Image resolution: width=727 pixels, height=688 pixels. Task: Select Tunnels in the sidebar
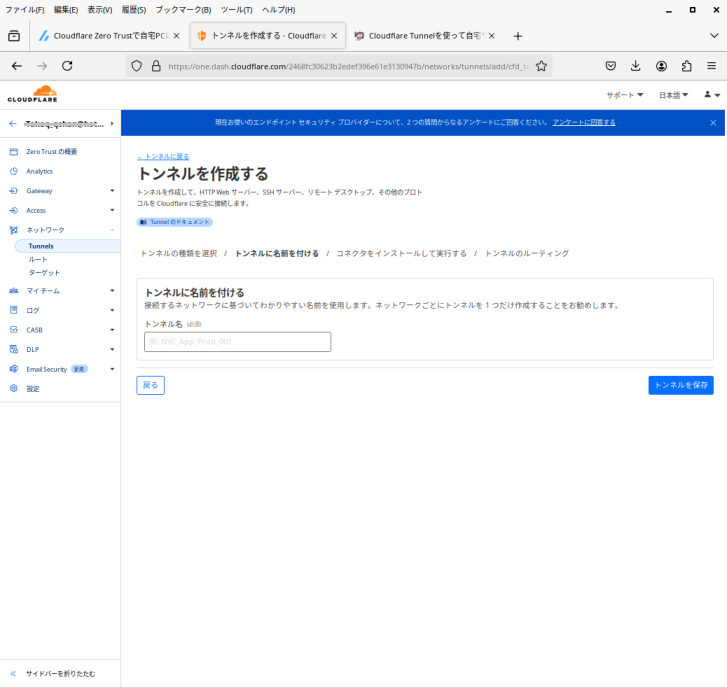pyautogui.click(x=67, y=246)
